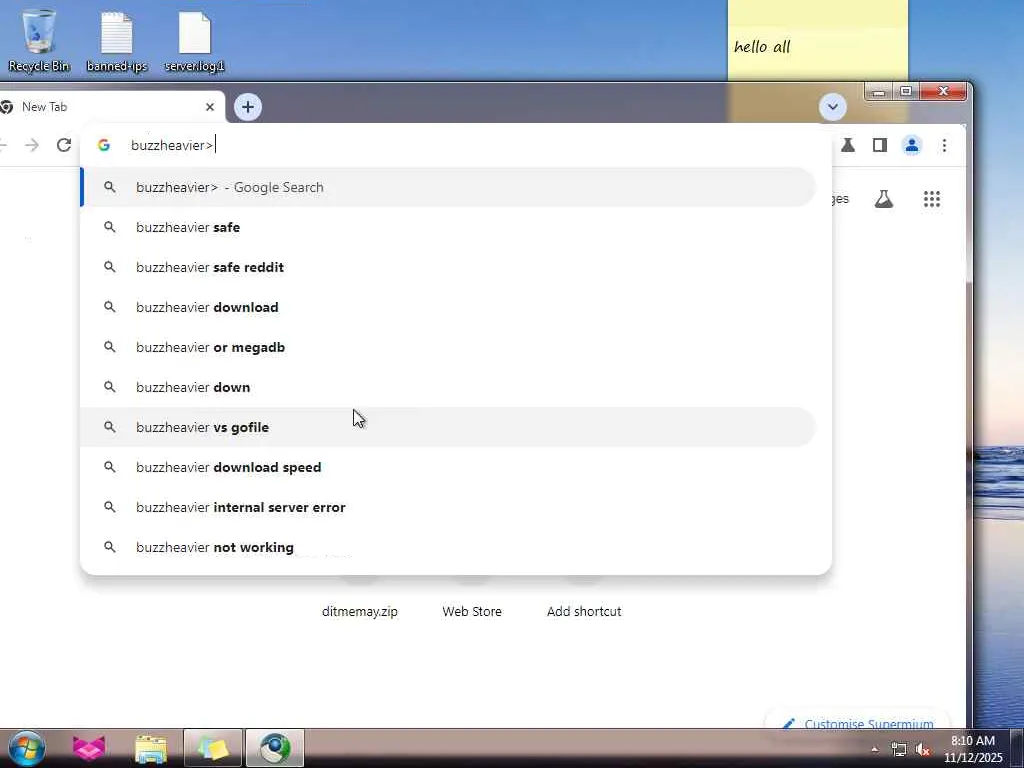Switch to Sticky Notes taskbar button
The image size is (1024, 768).
pos(213,748)
